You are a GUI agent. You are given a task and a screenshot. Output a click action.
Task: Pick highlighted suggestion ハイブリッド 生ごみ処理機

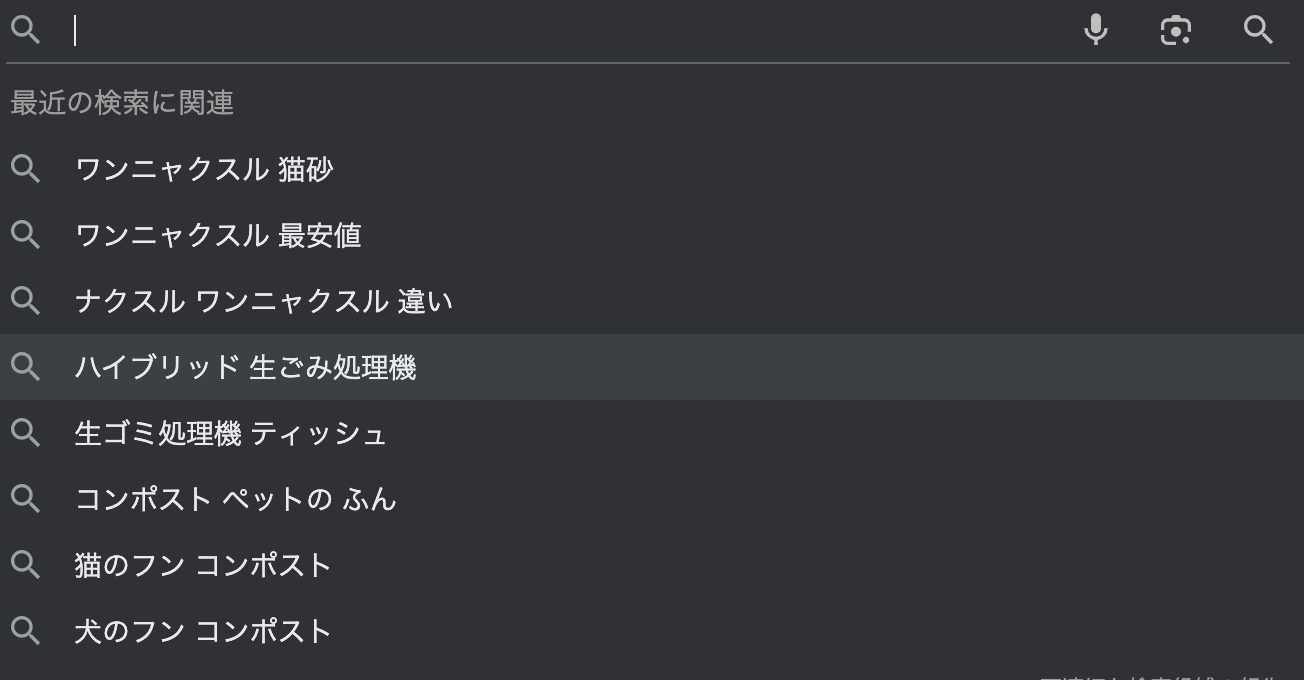point(245,367)
